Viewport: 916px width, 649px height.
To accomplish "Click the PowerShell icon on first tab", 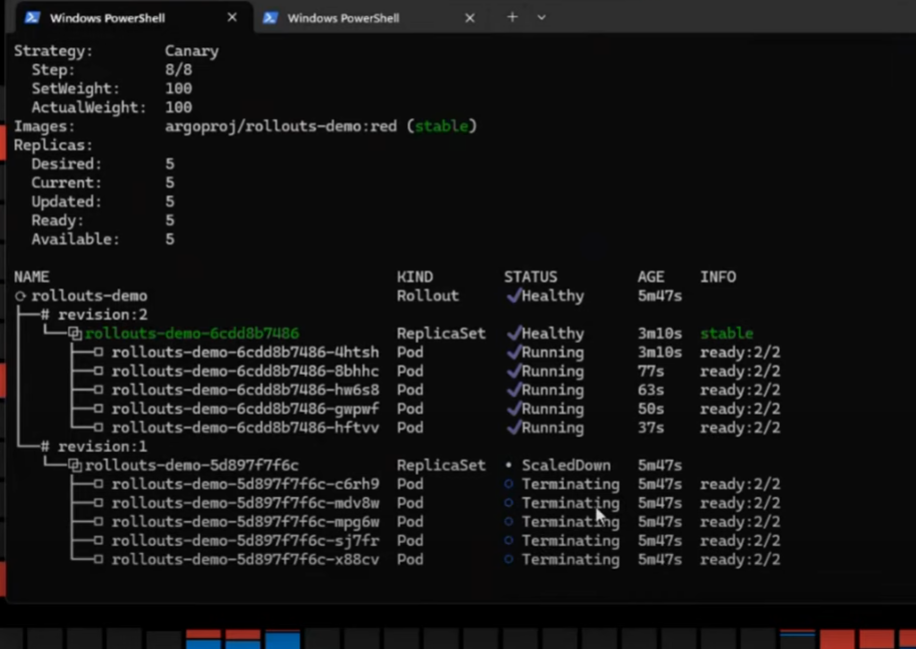I will pos(33,18).
